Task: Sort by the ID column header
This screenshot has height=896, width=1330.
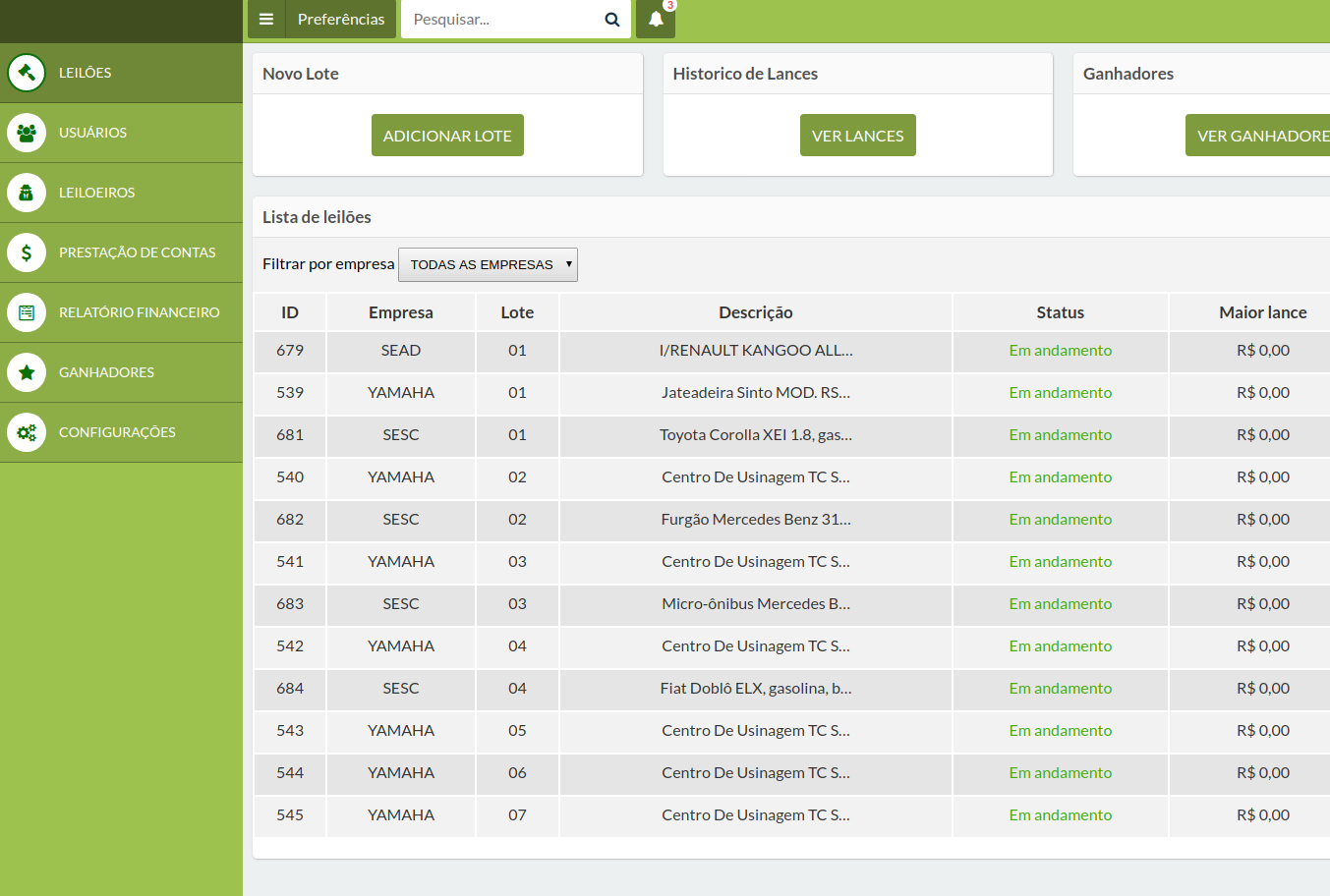Action: point(290,312)
